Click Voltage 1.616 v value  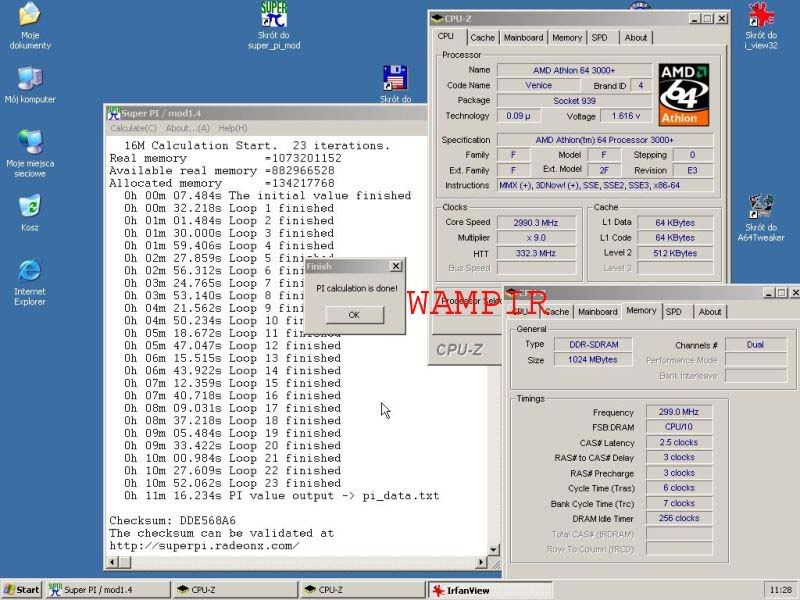click(626, 116)
